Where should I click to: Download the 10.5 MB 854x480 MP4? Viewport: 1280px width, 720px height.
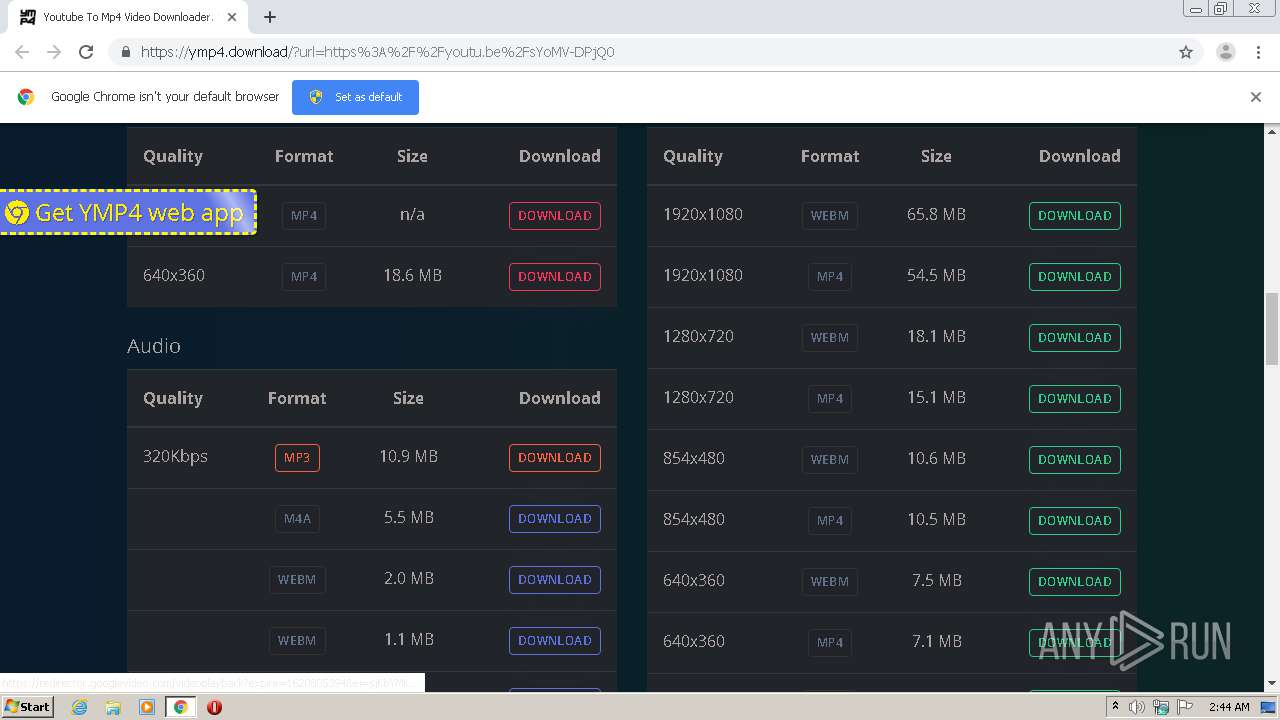pos(1075,521)
